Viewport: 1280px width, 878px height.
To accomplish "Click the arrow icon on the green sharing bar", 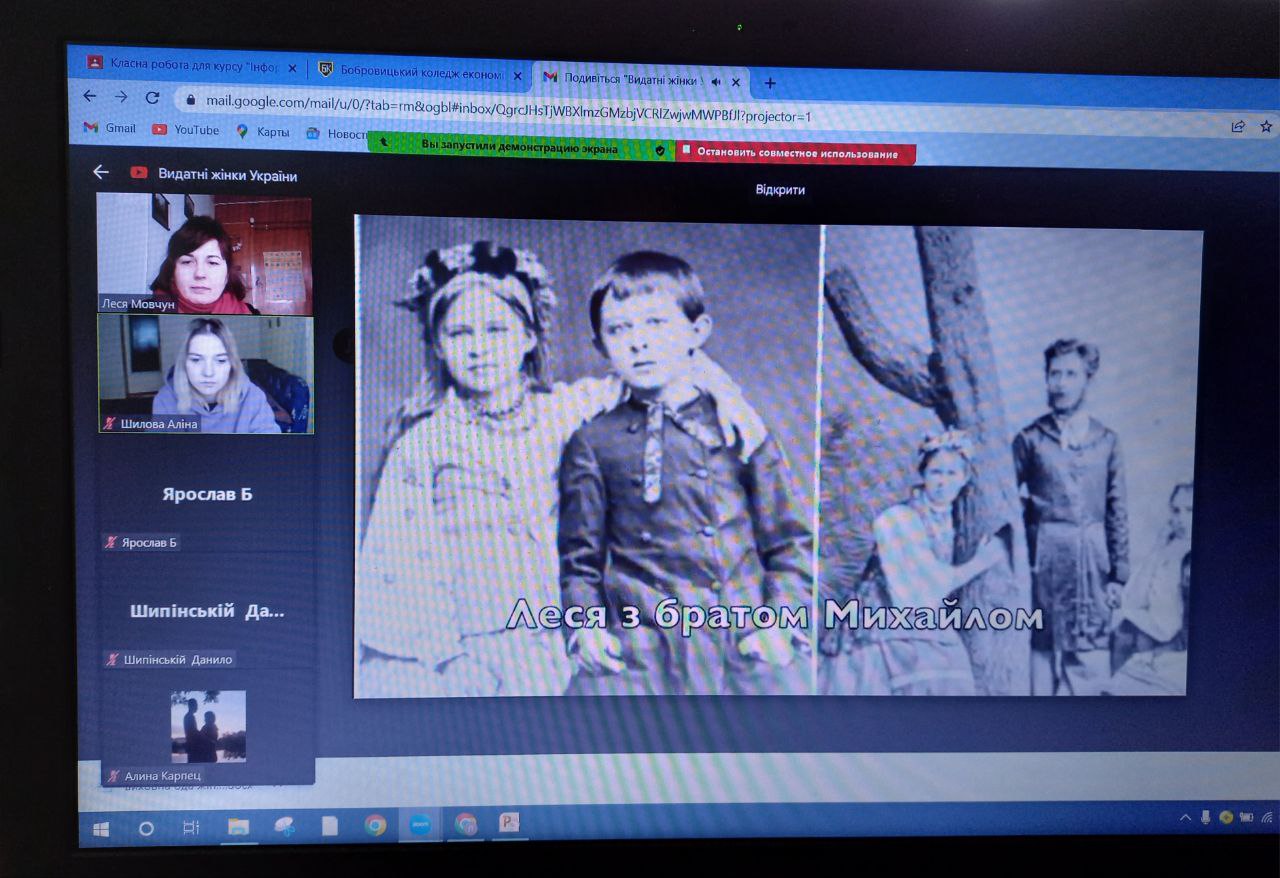I will coord(384,142).
